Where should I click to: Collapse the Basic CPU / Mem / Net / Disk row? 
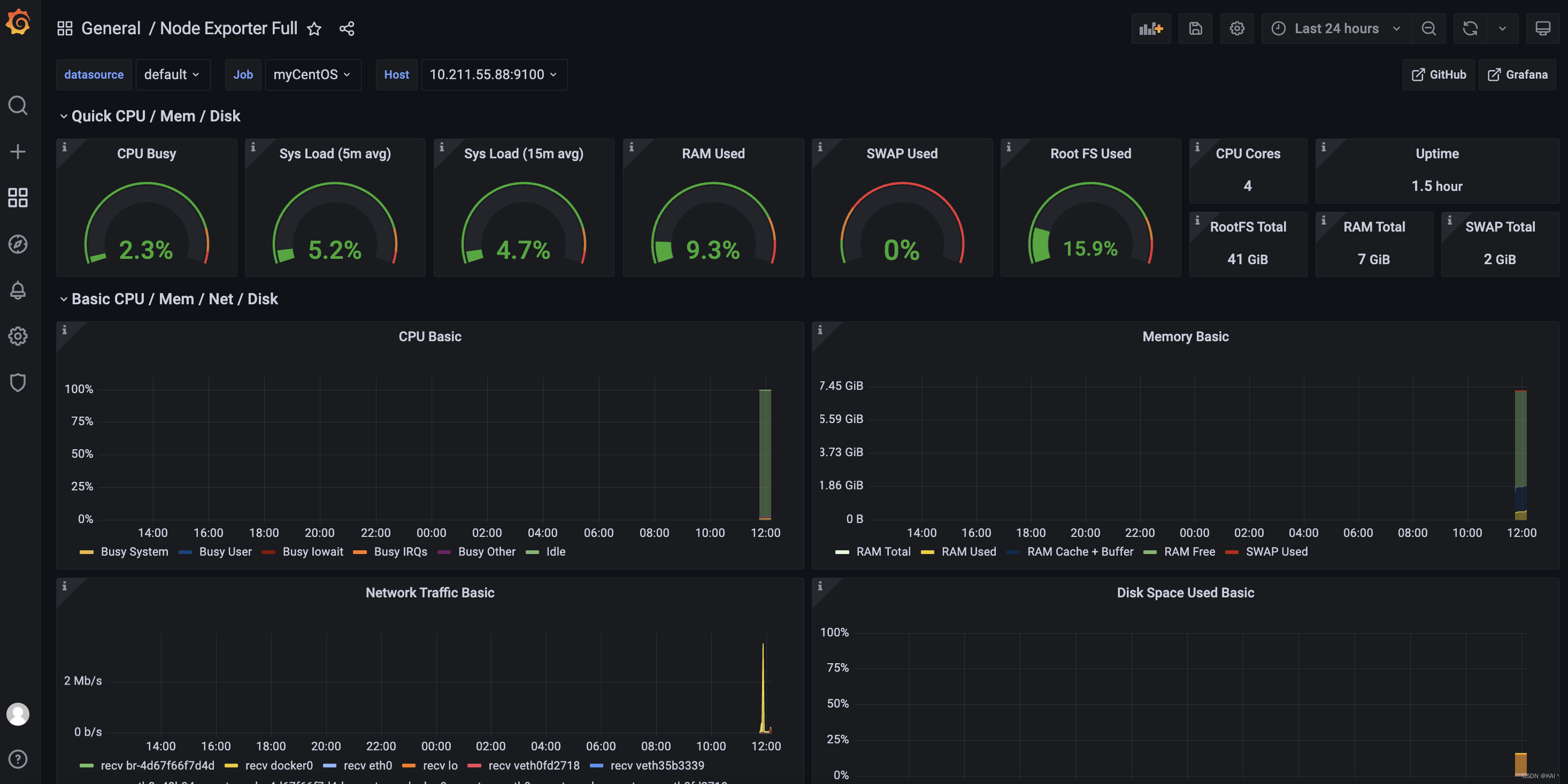coord(168,299)
